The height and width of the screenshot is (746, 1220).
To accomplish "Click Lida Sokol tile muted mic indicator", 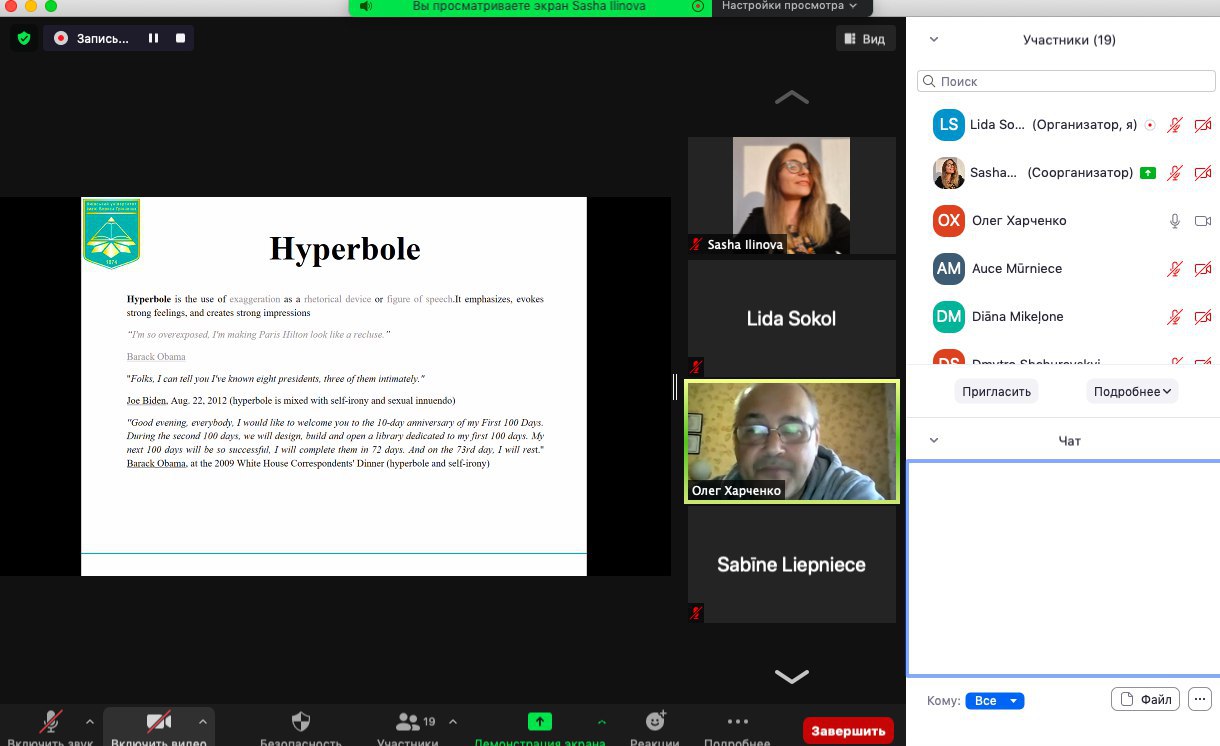I will [696, 366].
